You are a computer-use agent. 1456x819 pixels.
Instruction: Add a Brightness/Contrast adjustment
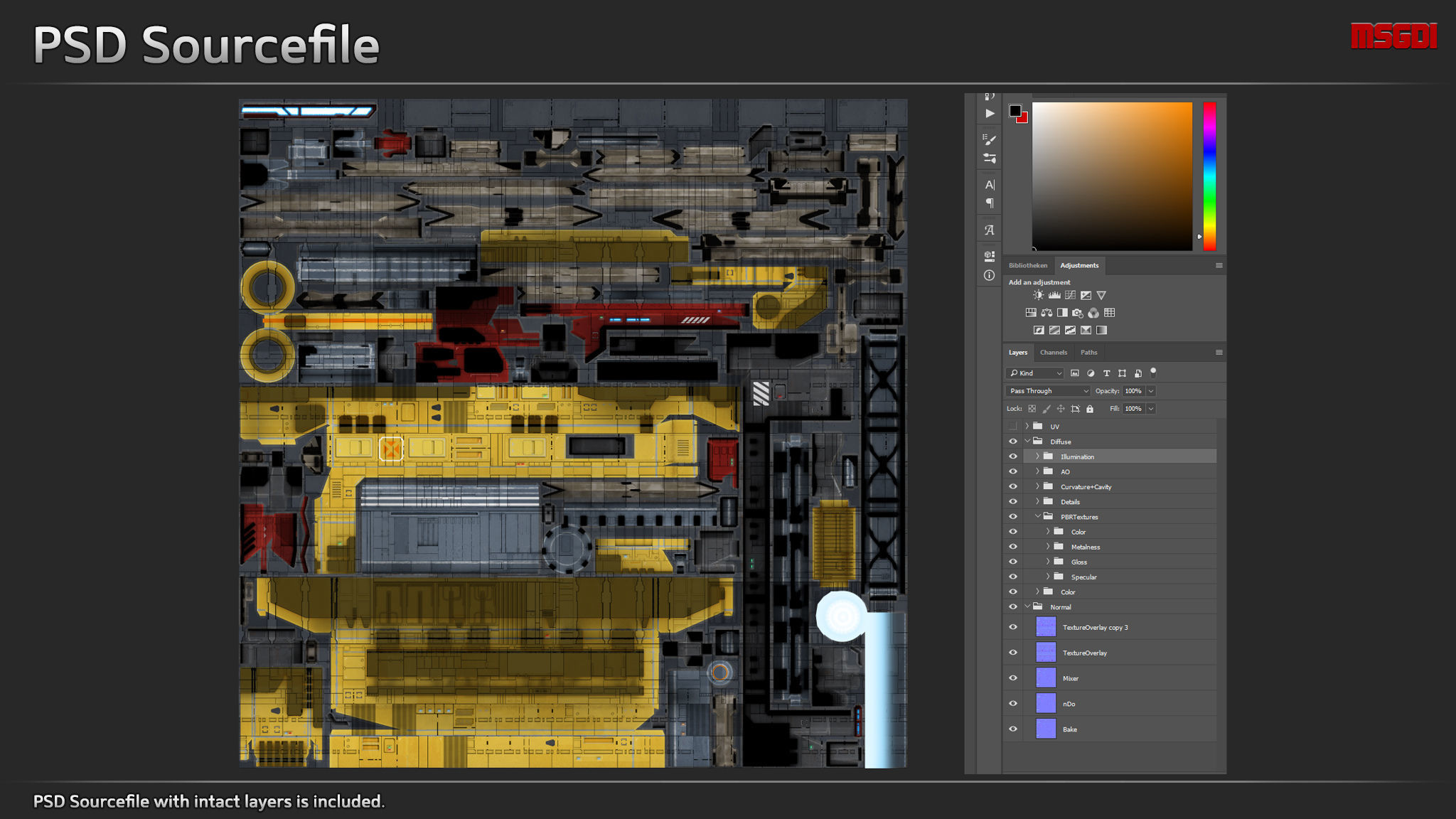point(1039,295)
